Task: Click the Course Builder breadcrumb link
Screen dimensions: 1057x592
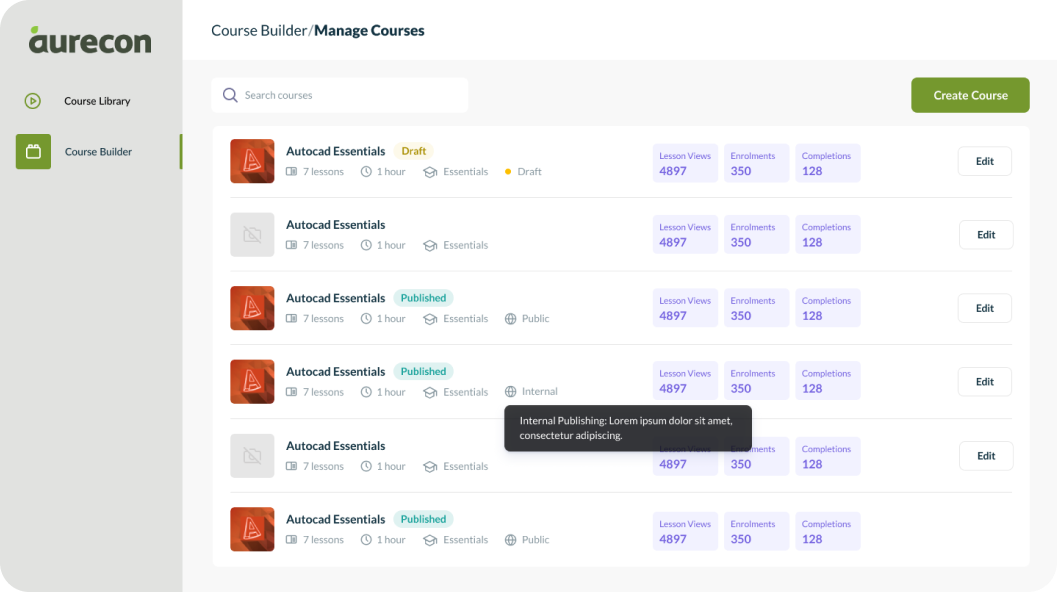Action: pyautogui.click(x=259, y=30)
